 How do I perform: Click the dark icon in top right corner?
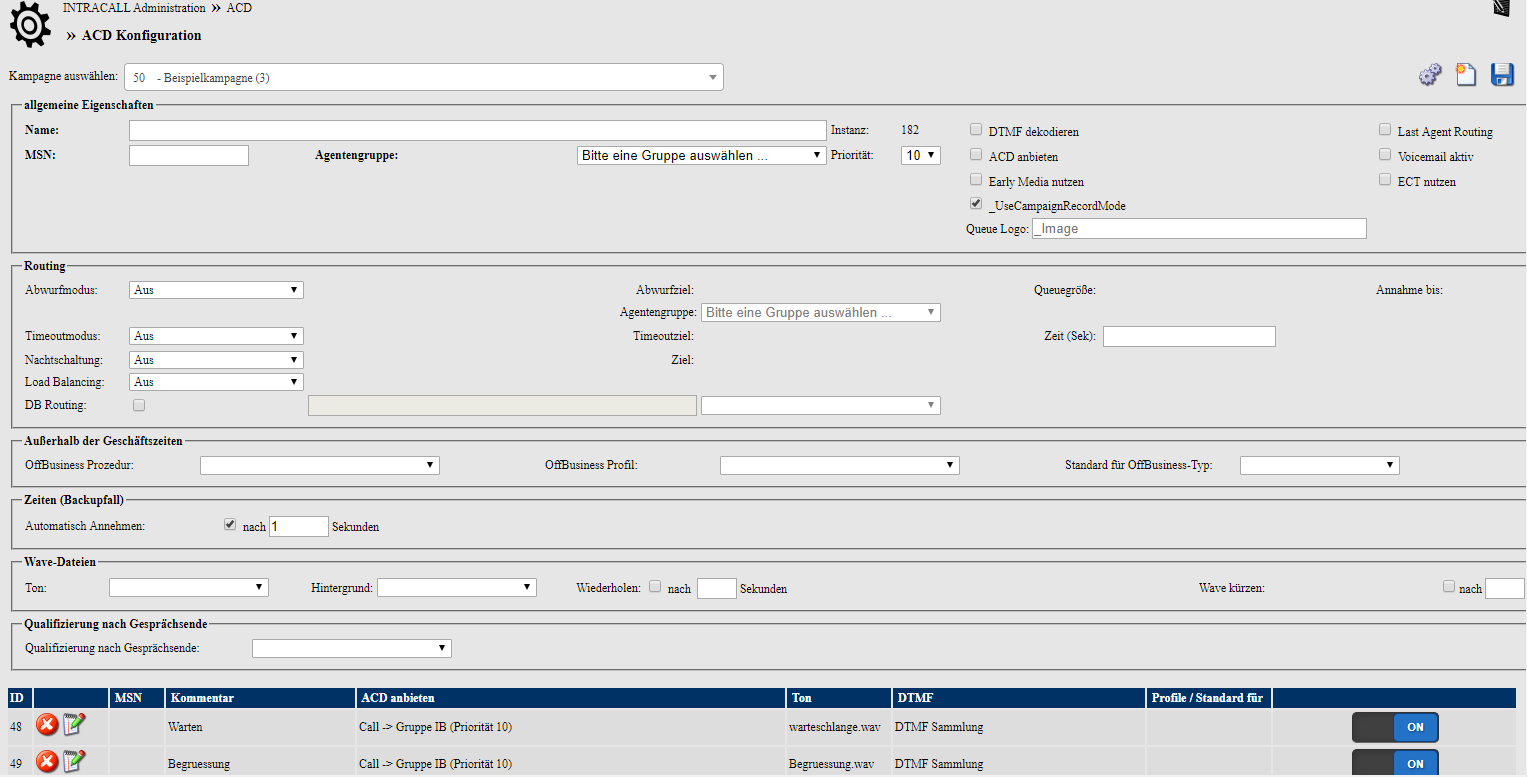pos(1501,9)
